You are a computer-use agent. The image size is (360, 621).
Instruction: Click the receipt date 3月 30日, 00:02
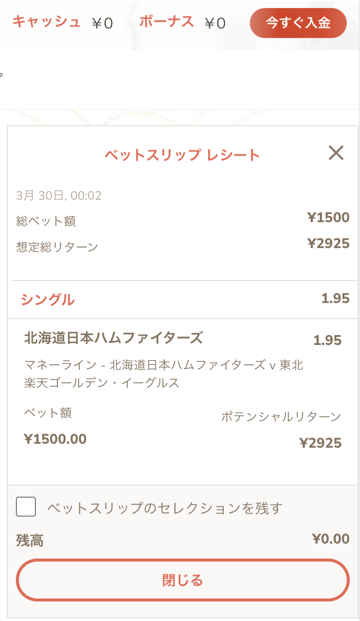pyautogui.click(x=59, y=196)
